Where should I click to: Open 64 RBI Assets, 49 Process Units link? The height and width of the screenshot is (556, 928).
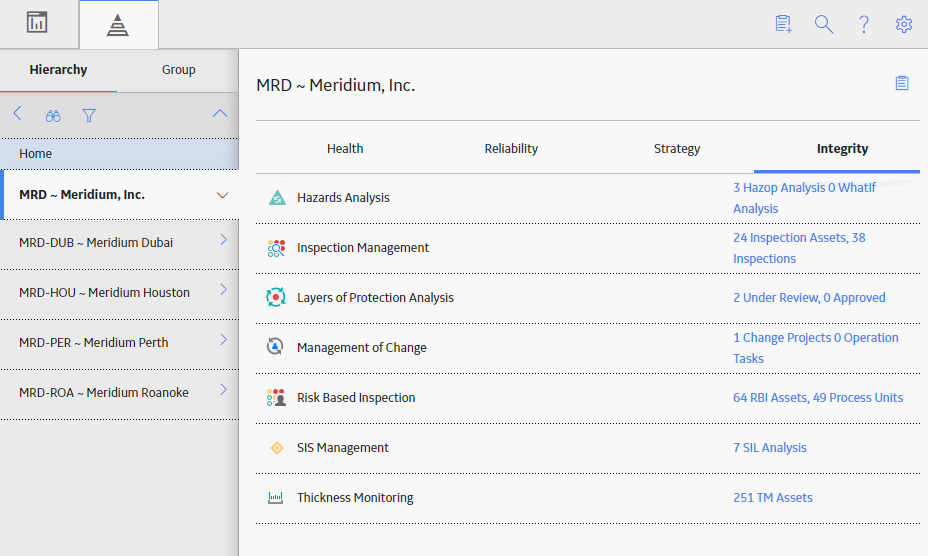point(818,397)
